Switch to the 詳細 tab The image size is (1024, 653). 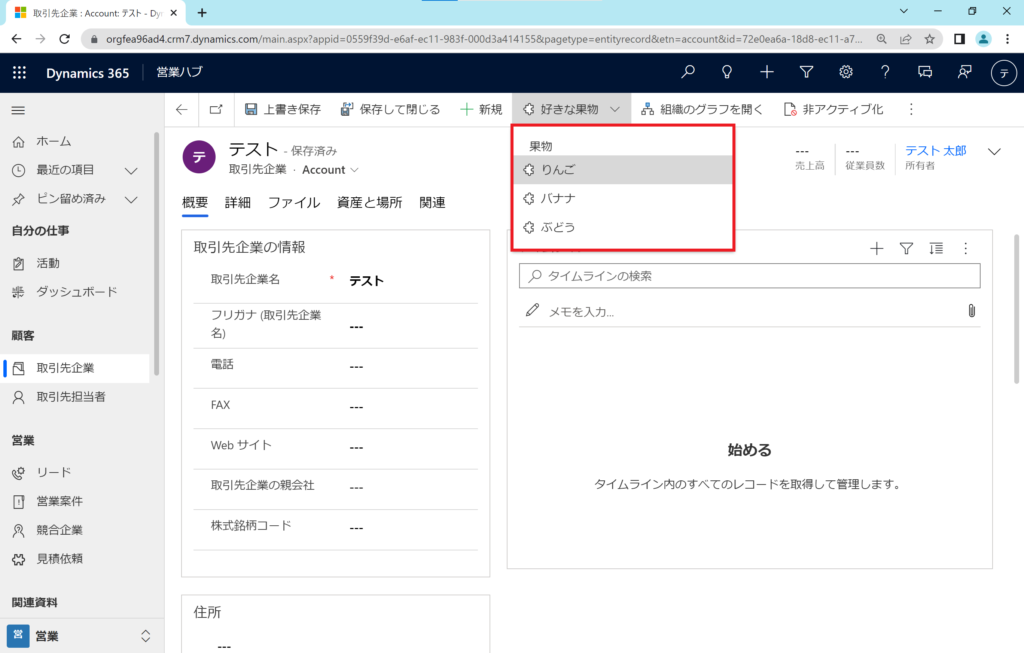238,202
